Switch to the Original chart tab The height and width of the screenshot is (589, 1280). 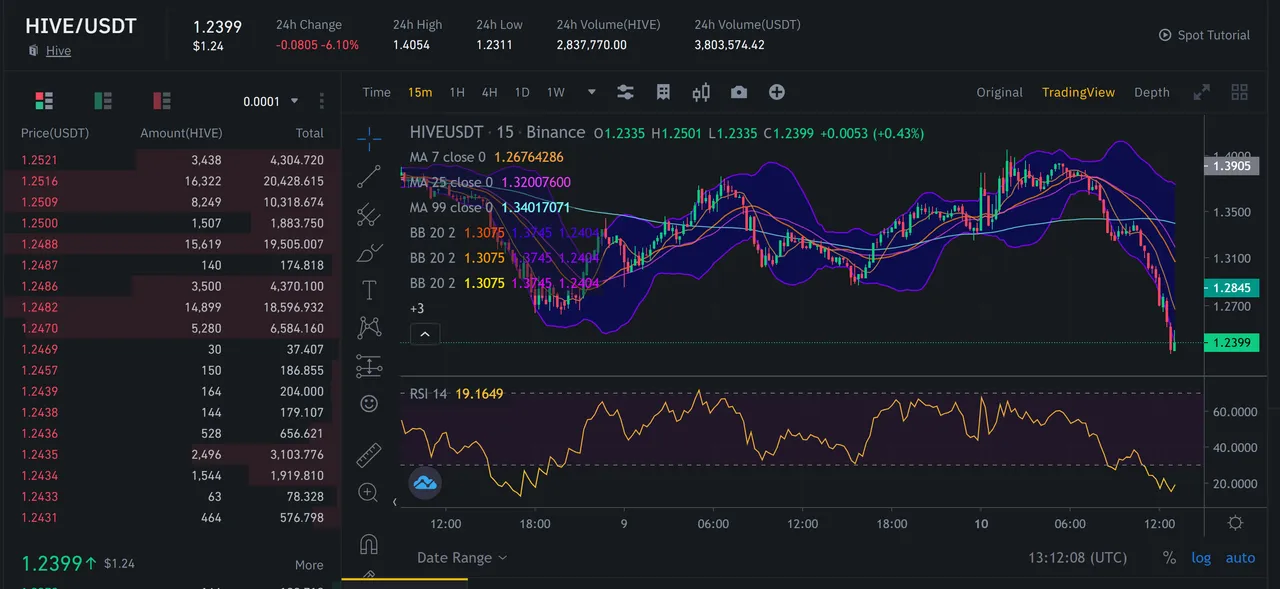pos(1000,92)
